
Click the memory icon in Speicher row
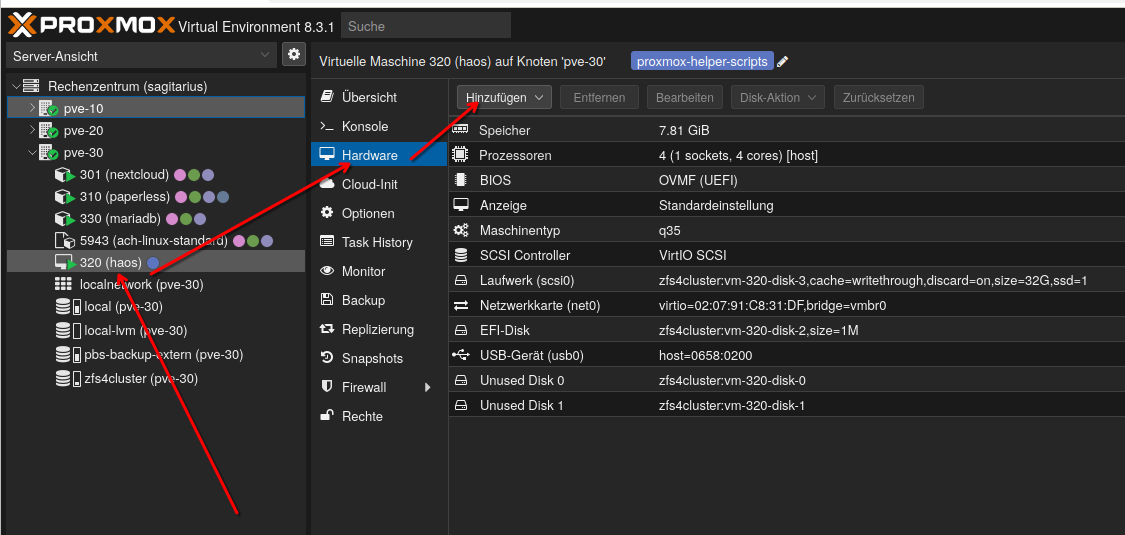461,130
